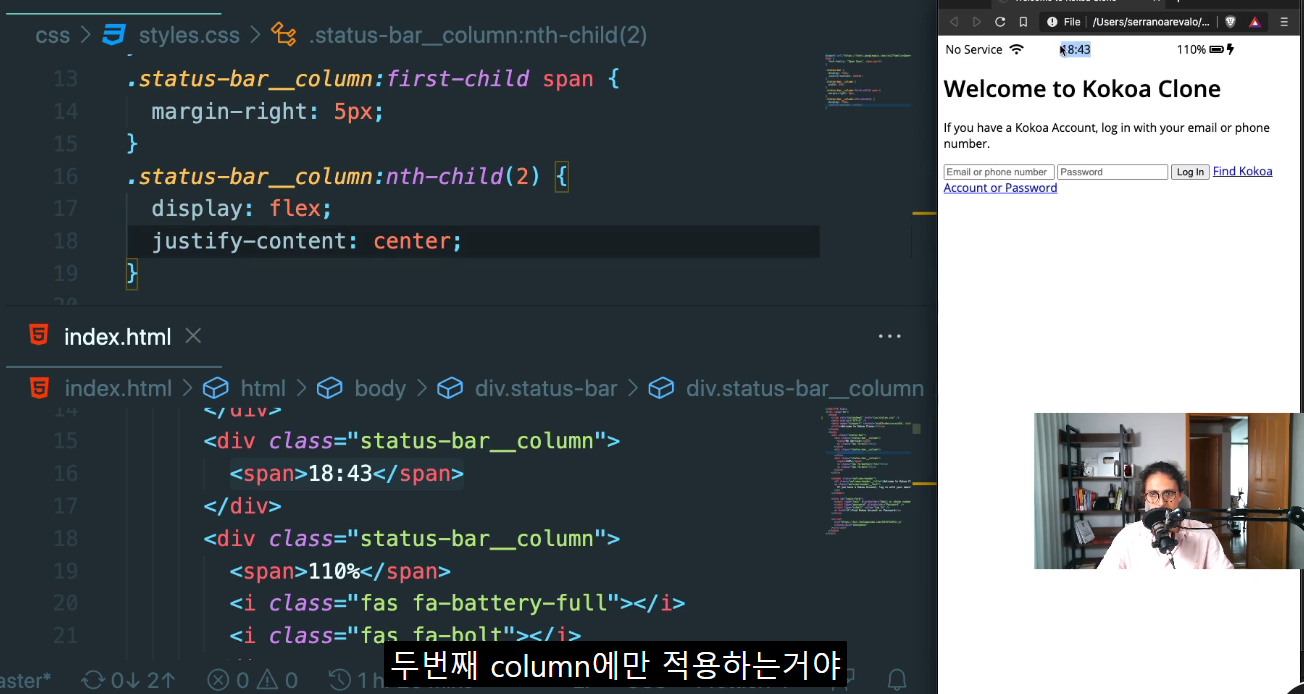Click the styles.css minimap preview
The height and width of the screenshot is (694, 1304).
(x=868, y=82)
